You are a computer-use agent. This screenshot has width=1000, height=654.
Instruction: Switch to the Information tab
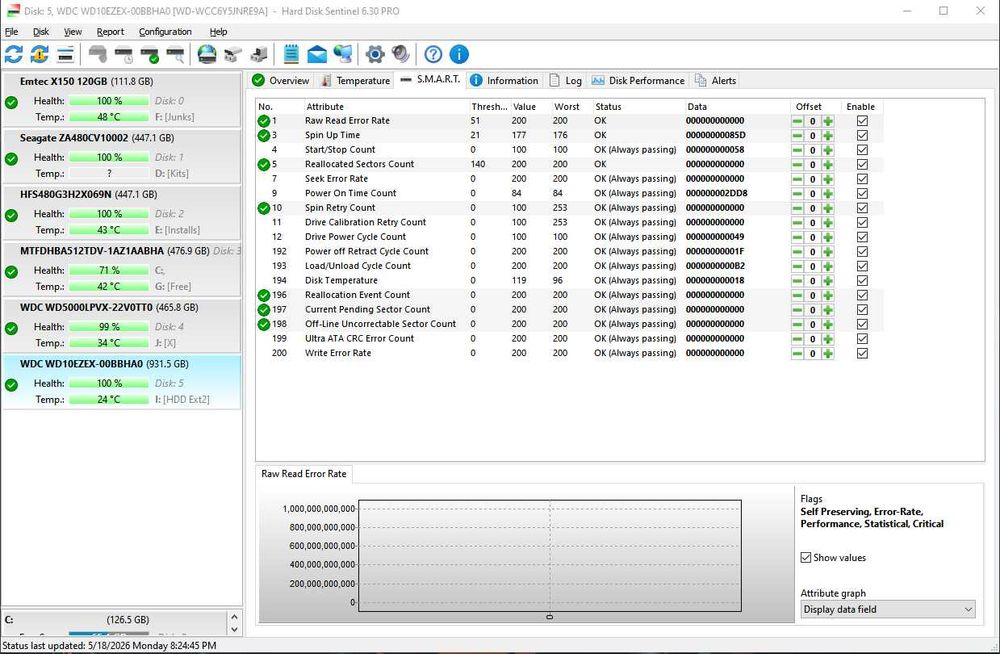point(504,80)
